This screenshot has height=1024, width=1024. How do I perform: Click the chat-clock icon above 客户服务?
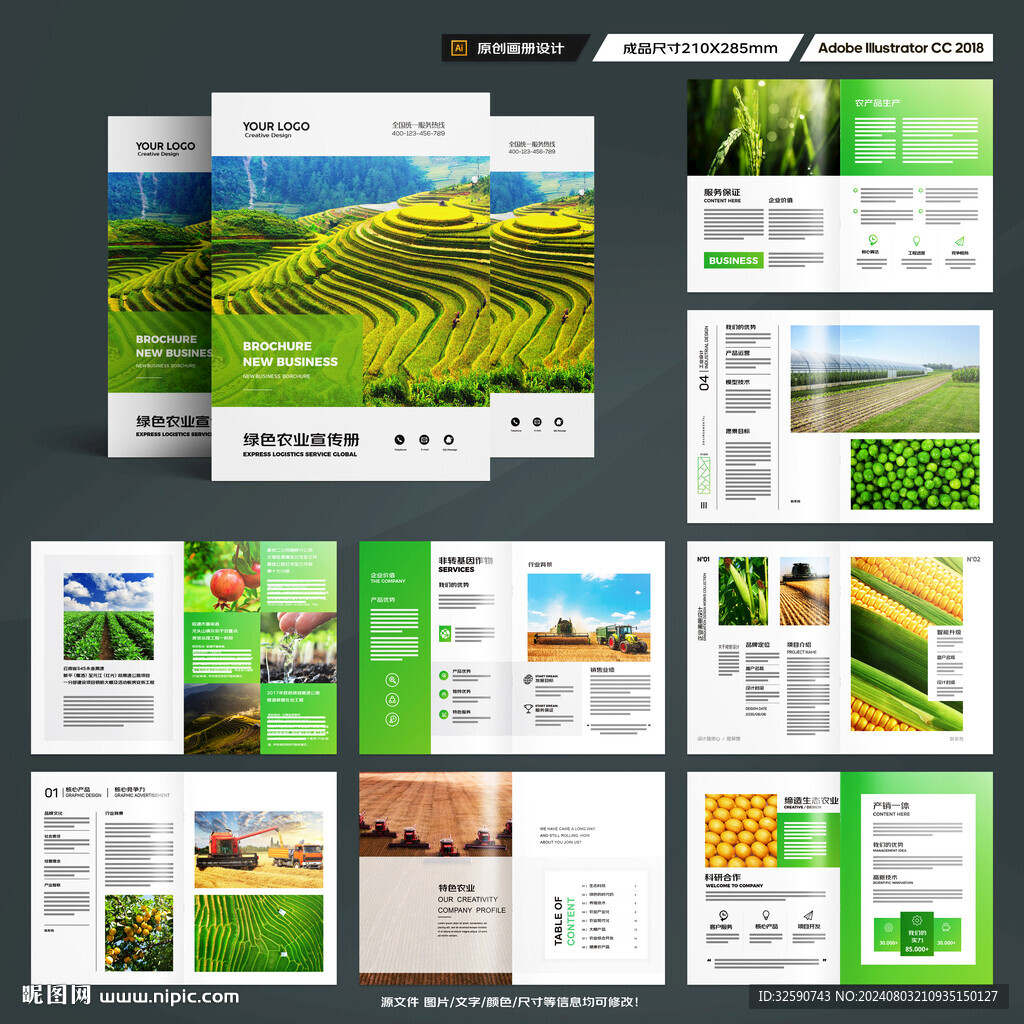(723, 915)
